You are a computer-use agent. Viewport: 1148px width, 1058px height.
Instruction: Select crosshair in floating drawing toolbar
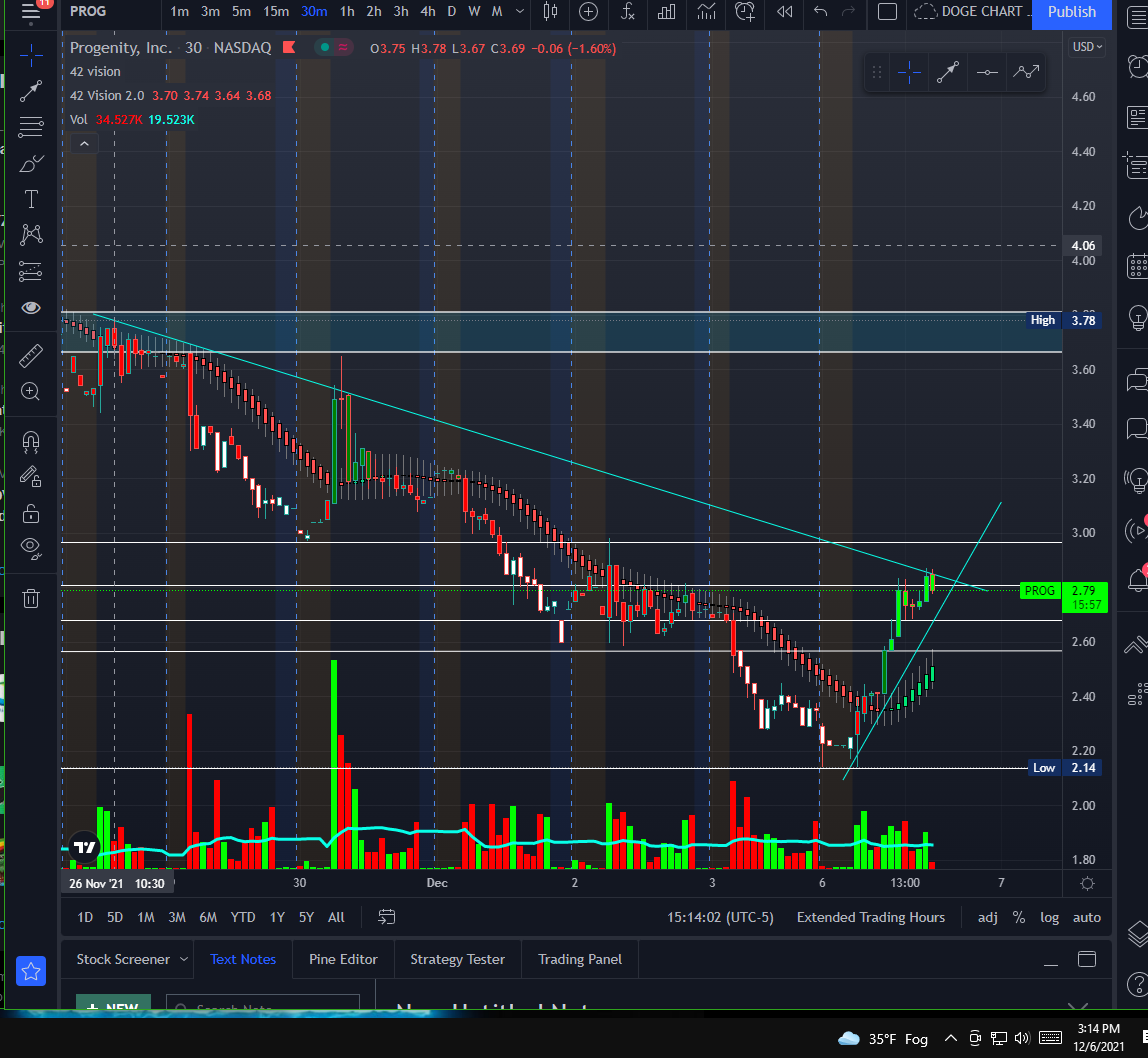coord(909,72)
